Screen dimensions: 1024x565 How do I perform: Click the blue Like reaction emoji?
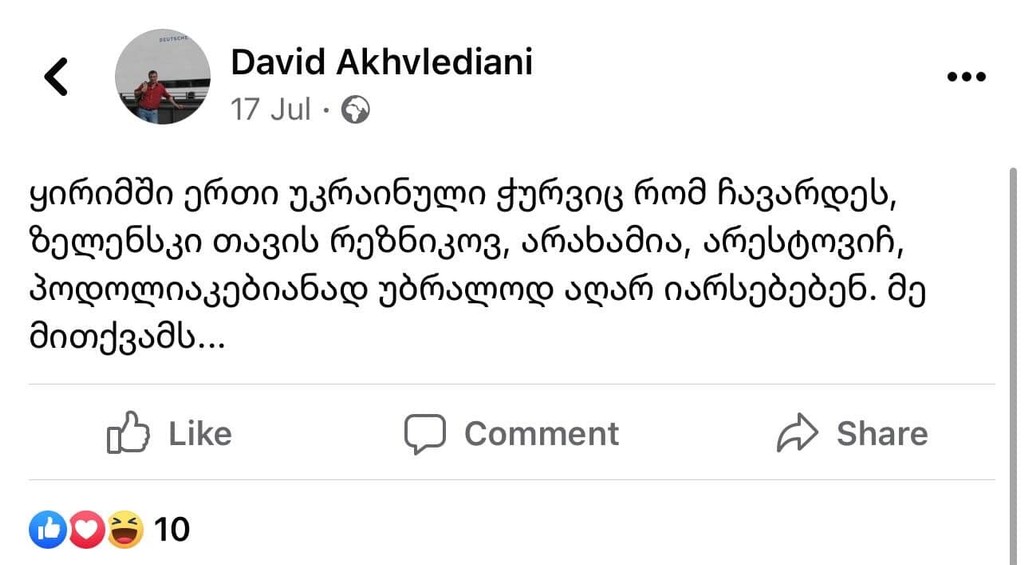pyautogui.click(x=48, y=529)
